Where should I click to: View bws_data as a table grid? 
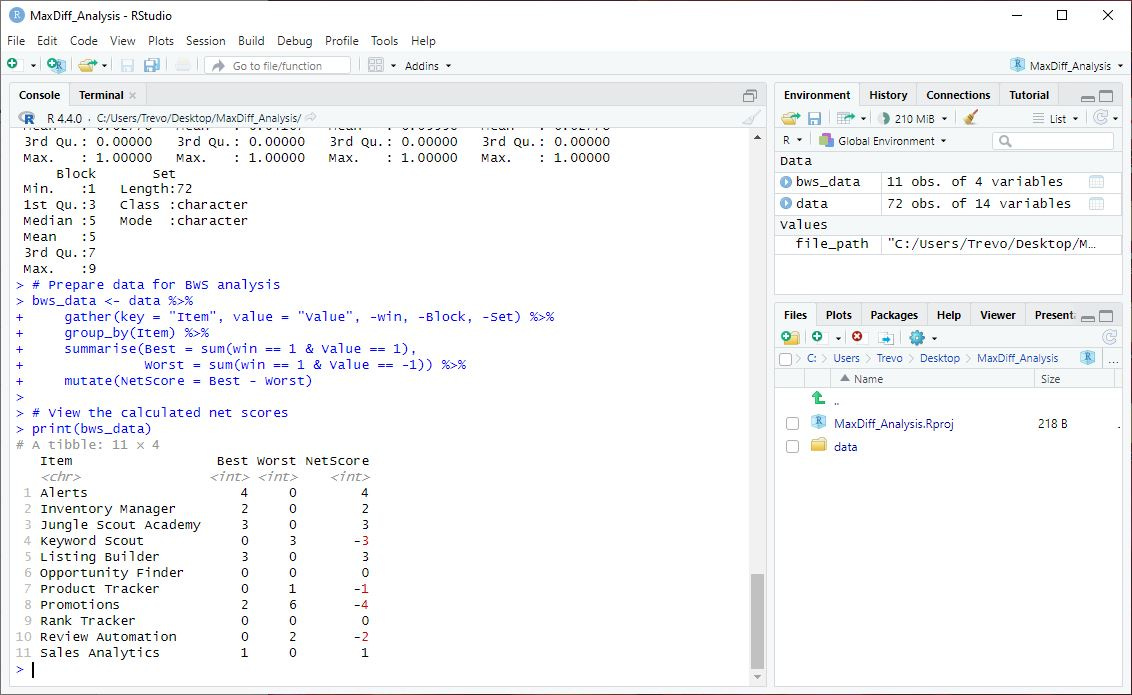pyautogui.click(x=1096, y=182)
